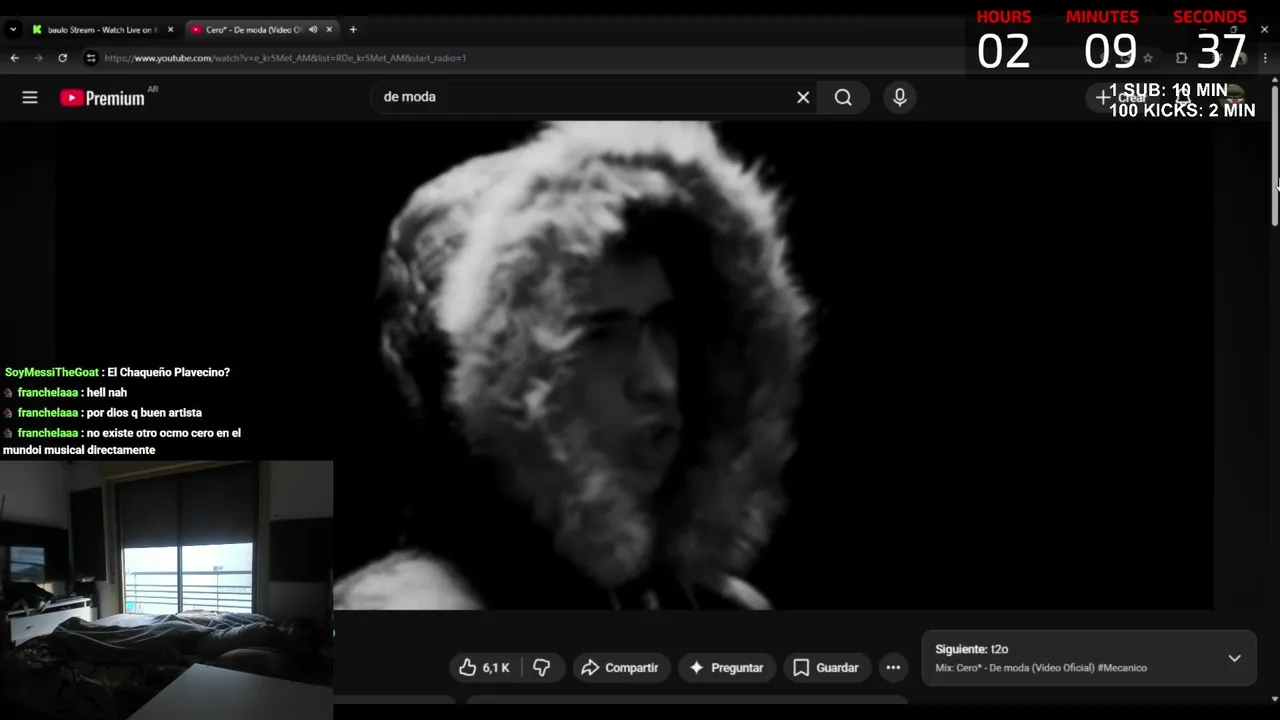Click the webcam overlay thumbnail
This screenshot has width=1280, height=720.
tap(166, 590)
